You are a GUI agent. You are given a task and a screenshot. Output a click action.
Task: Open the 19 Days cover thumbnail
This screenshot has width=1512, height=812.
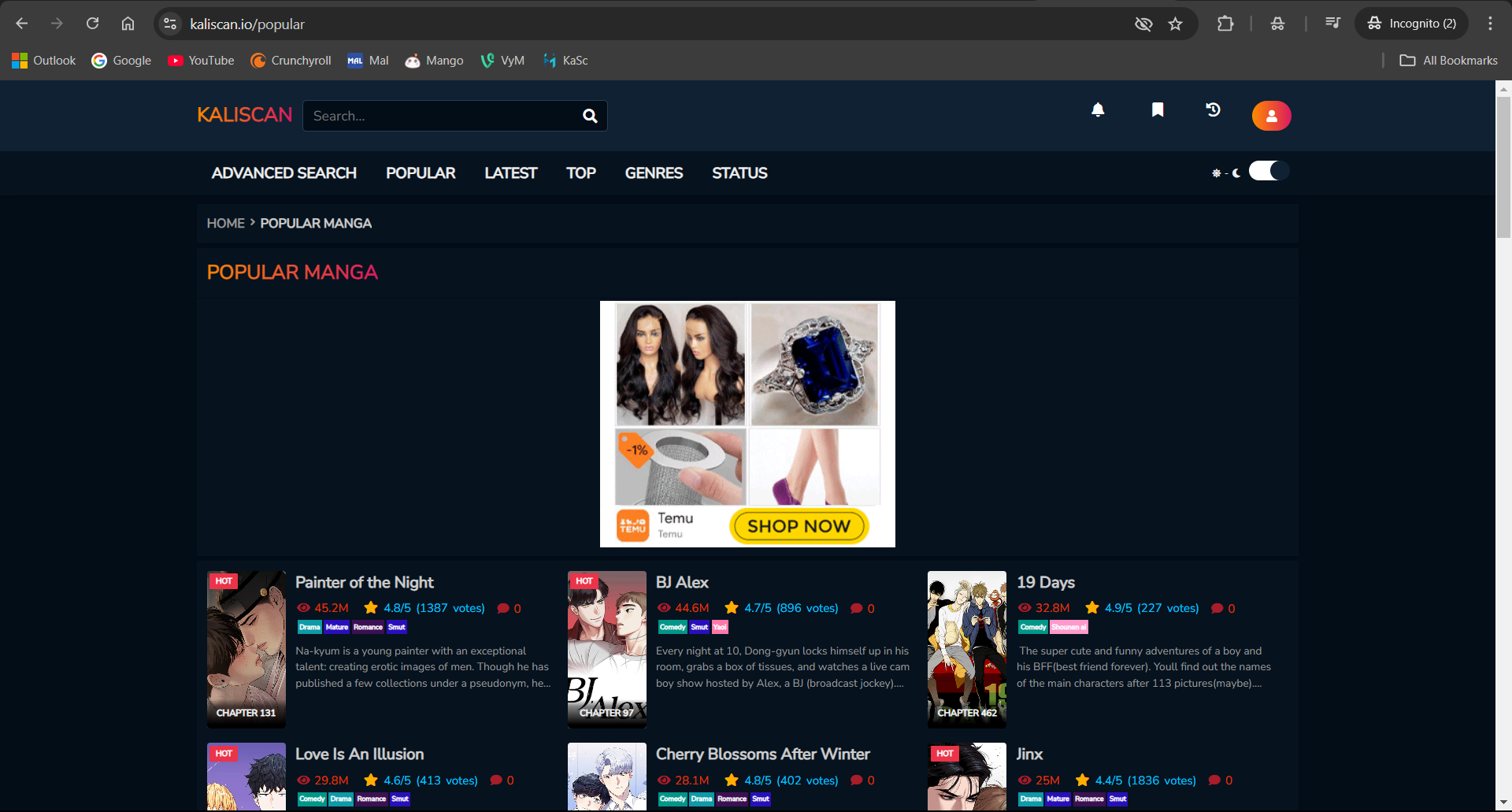(x=966, y=649)
